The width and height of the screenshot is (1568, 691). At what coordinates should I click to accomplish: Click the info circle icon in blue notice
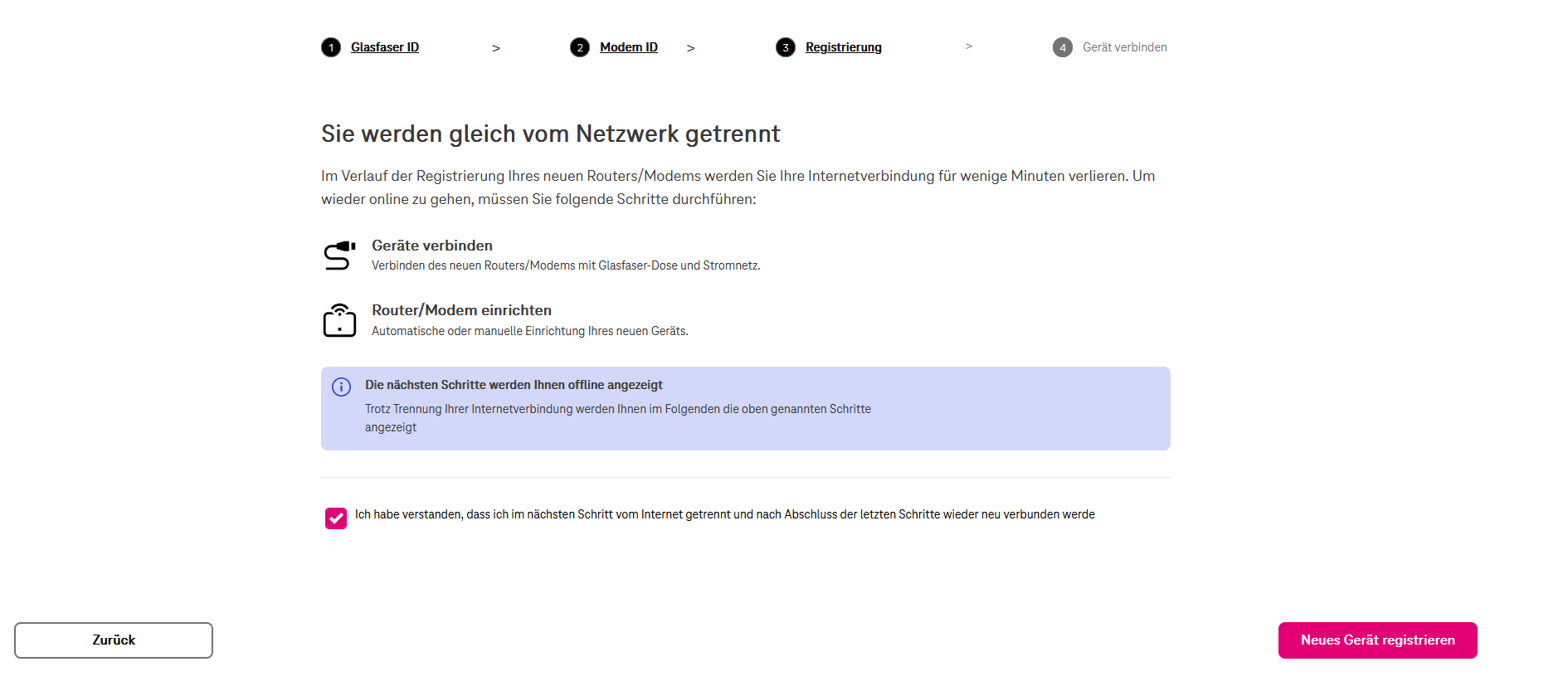(x=341, y=387)
